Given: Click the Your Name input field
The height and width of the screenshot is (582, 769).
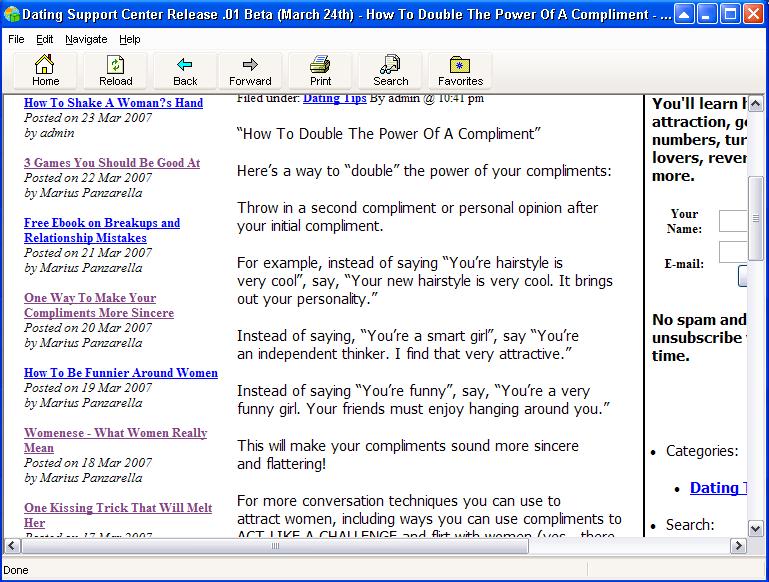Looking at the screenshot, I should coord(733,221).
